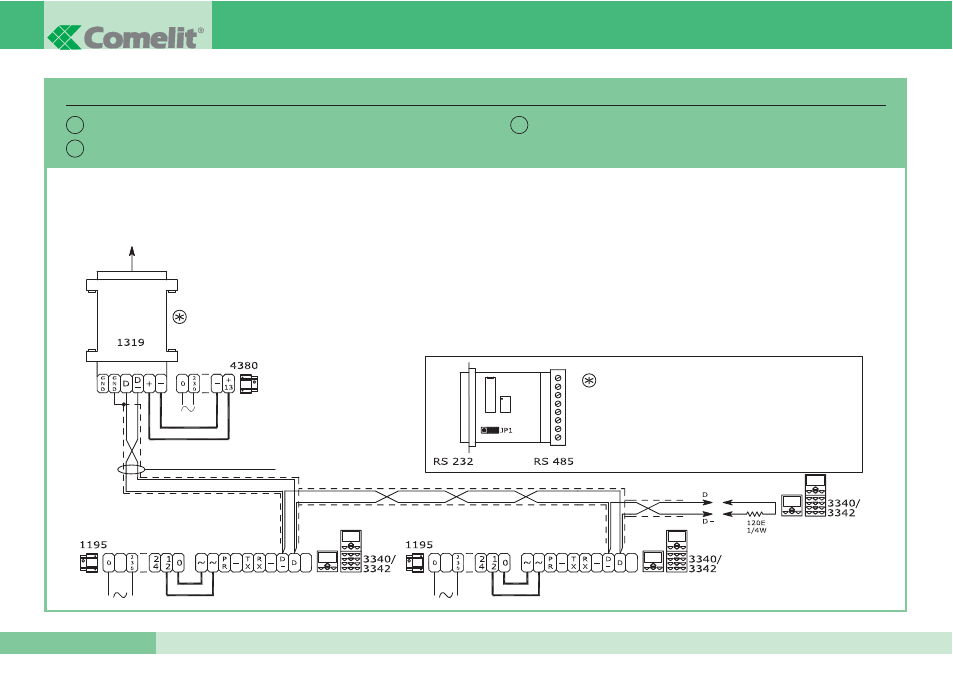This screenshot has height=676, width=953.
Task: Click the asterisk symbol beside the RS 485 converter
Action: pyautogui.click(x=589, y=381)
